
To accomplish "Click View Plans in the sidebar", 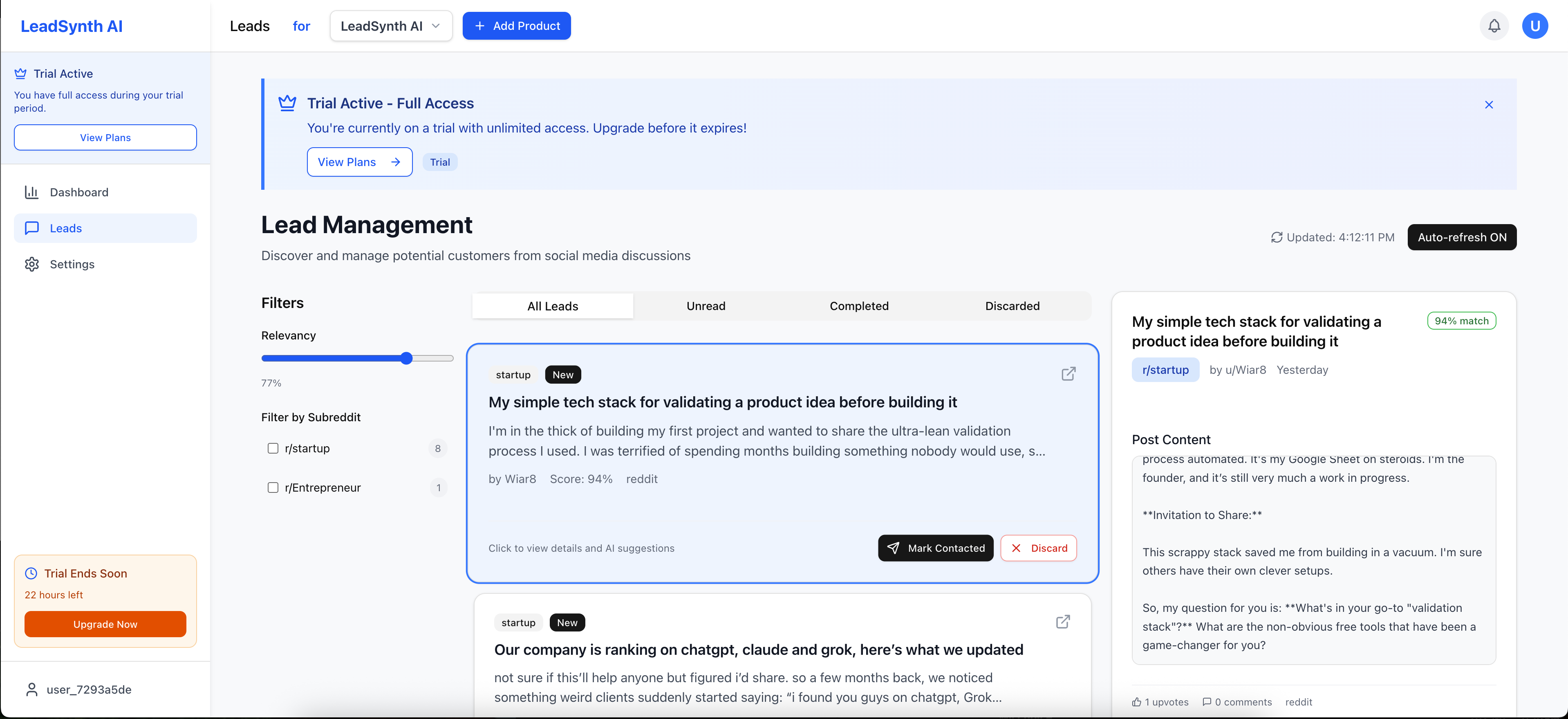I will pos(105,137).
